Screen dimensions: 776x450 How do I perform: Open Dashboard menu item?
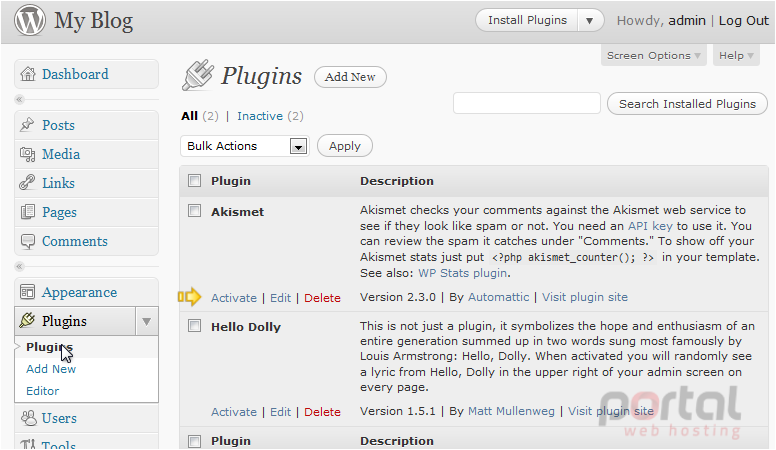[x=75, y=74]
